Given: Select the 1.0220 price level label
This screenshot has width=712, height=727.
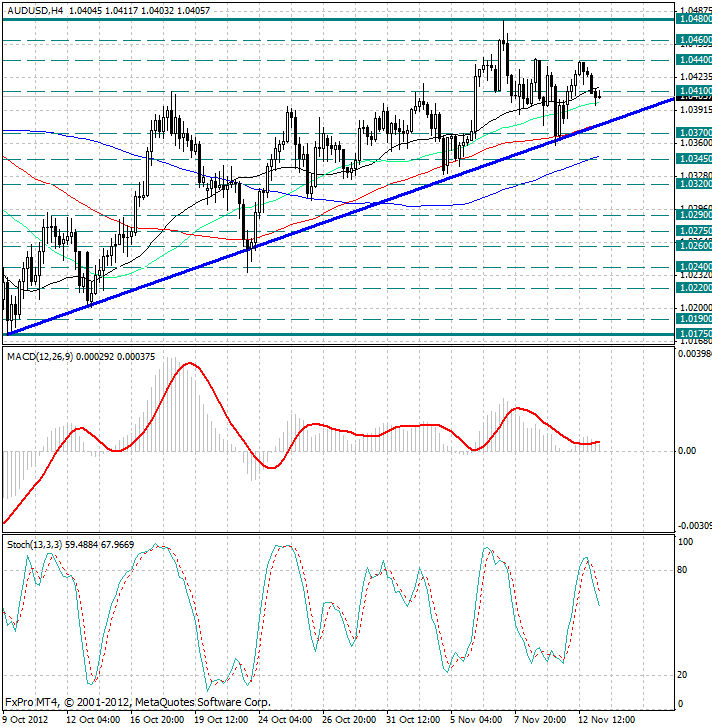Looking at the screenshot, I should point(694,288).
